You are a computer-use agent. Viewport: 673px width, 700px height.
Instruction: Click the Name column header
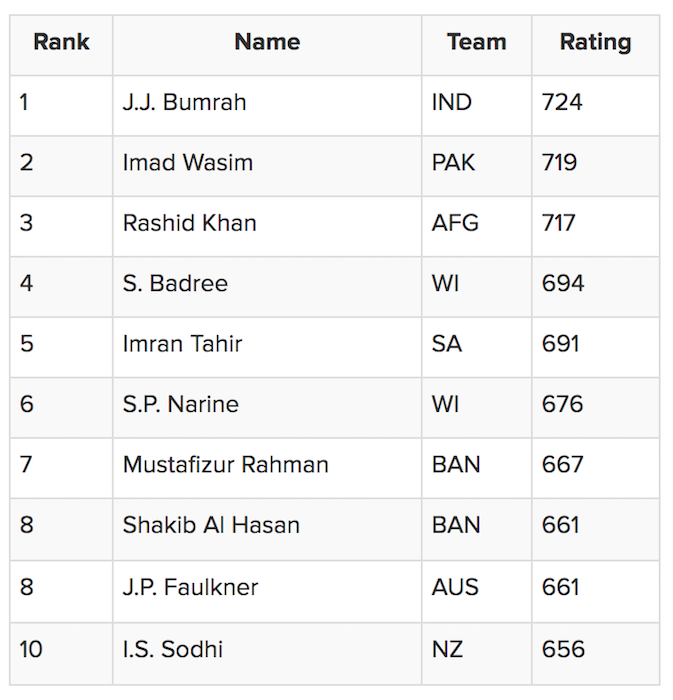click(267, 42)
